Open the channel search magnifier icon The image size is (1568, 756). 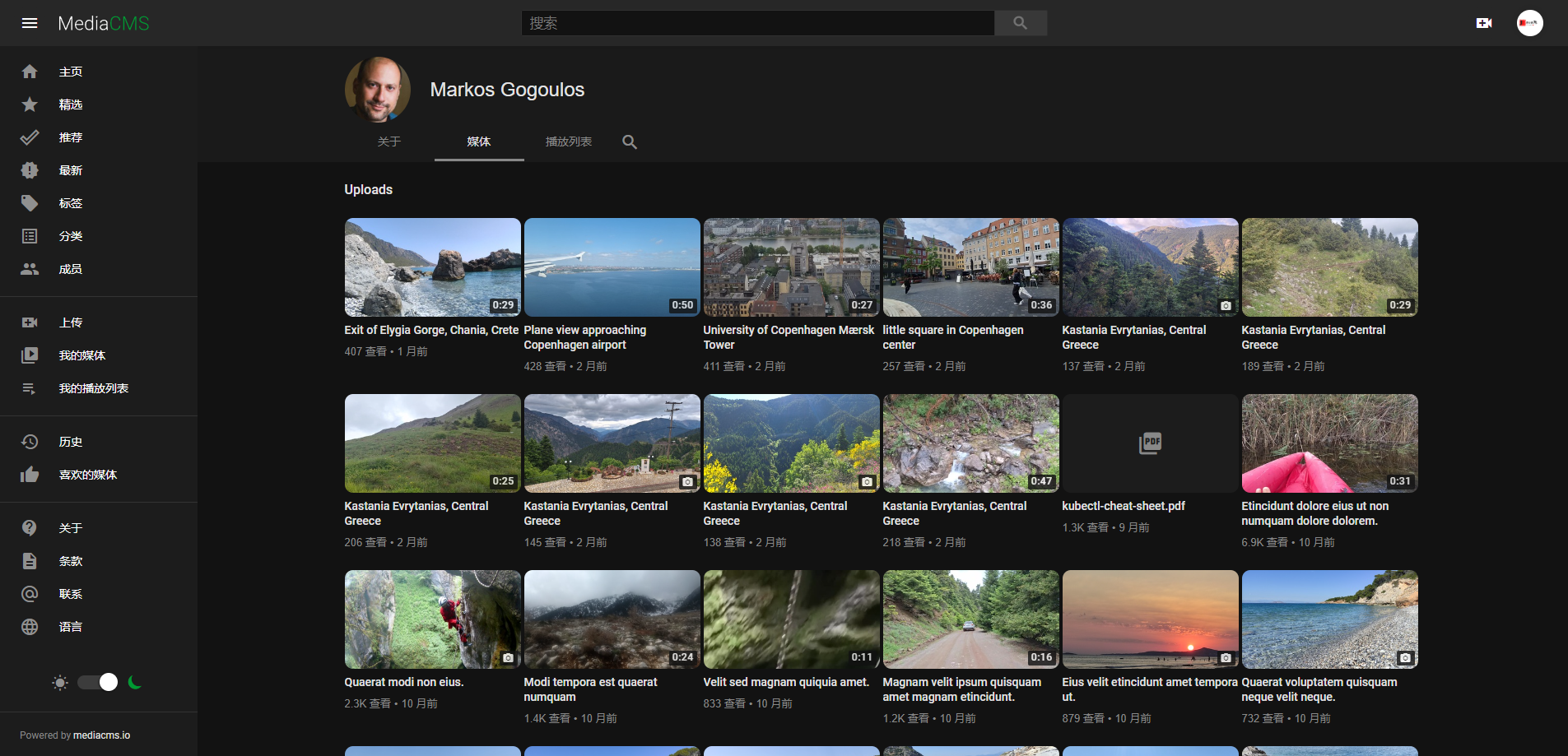(630, 141)
